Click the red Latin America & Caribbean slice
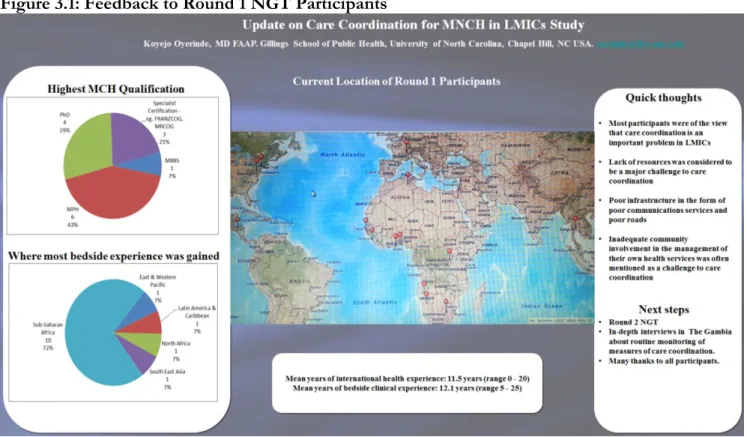 [148, 324]
